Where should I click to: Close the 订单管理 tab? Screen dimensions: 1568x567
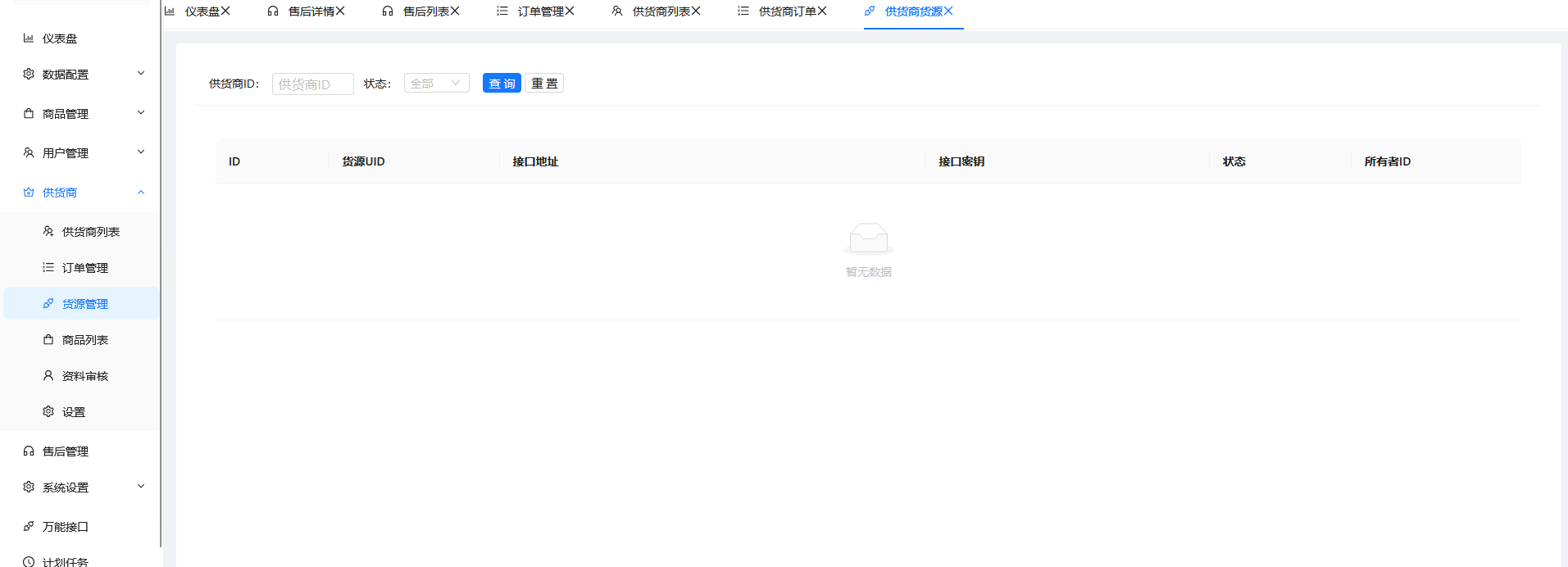[570, 11]
